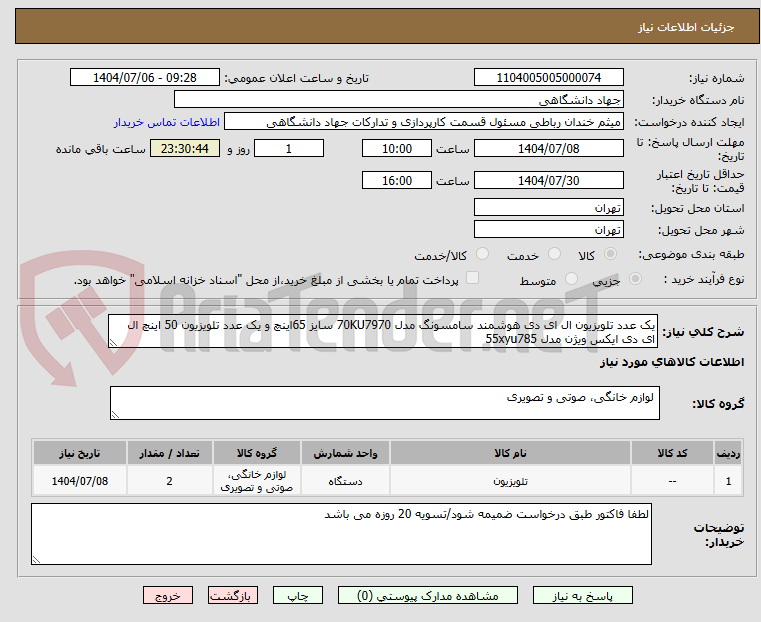Click inside the 'شرح کلی نیاز' description box
The width and height of the screenshot is (761, 622).
click(383, 332)
